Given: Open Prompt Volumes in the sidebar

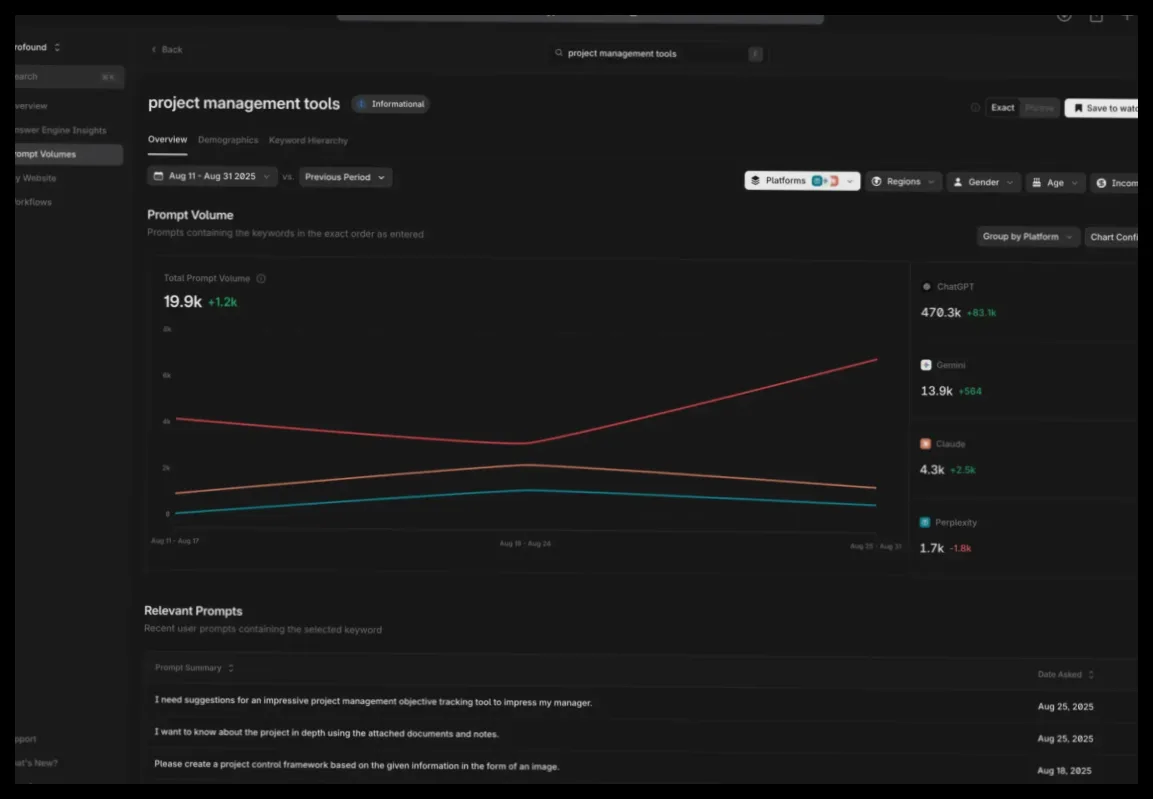Looking at the screenshot, I should click(68, 154).
